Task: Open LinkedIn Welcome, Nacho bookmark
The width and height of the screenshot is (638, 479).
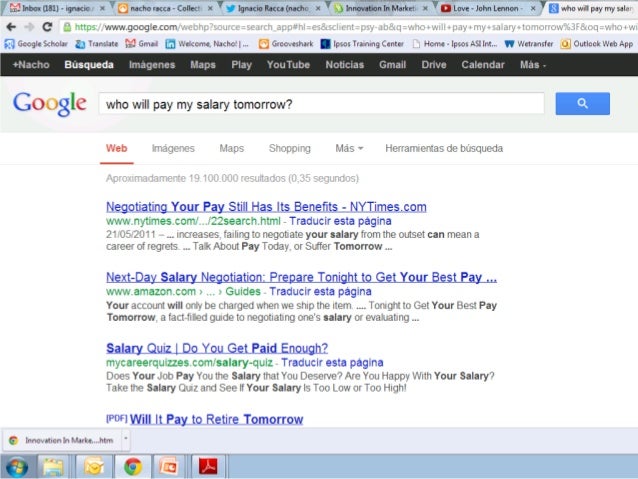Action: click(x=207, y=44)
